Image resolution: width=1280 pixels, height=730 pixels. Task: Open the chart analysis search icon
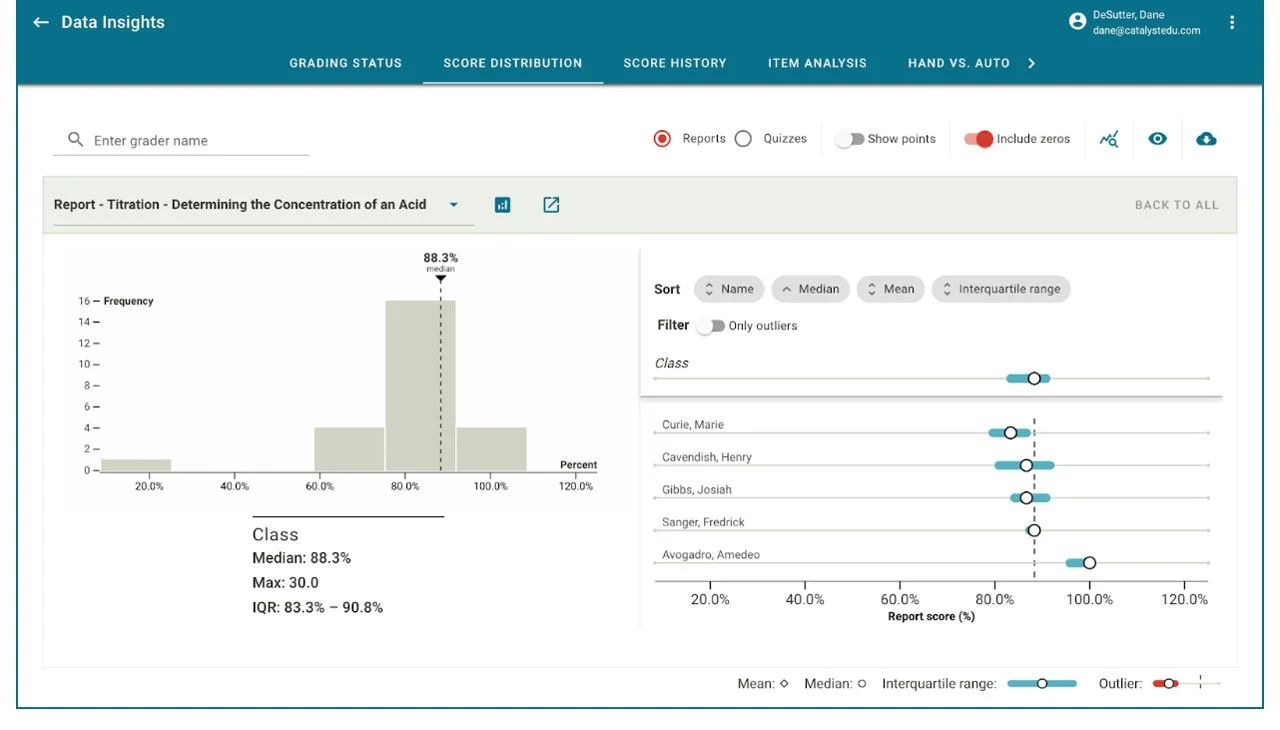(x=1108, y=139)
